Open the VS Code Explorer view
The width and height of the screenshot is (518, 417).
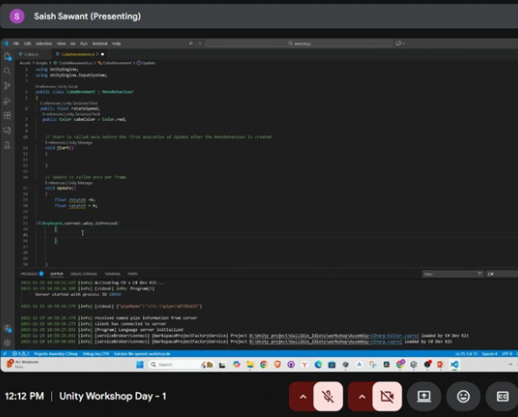coord(7,57)
